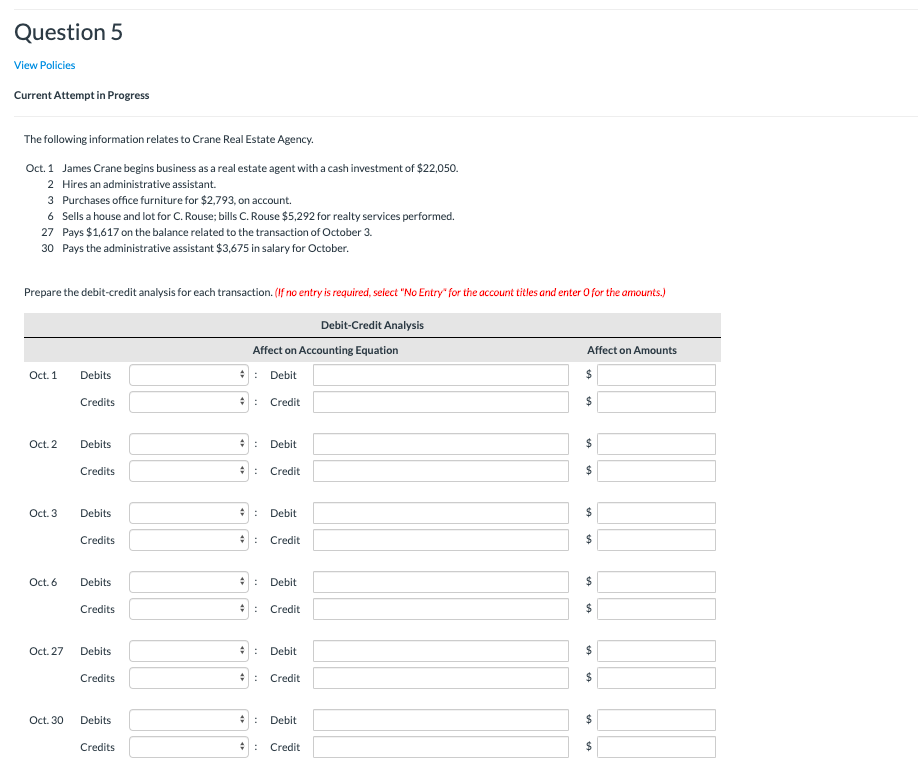Open the Oct. 3 Credits account dropdown
This screenshot has height=784, width=918.
click(188, 540)
